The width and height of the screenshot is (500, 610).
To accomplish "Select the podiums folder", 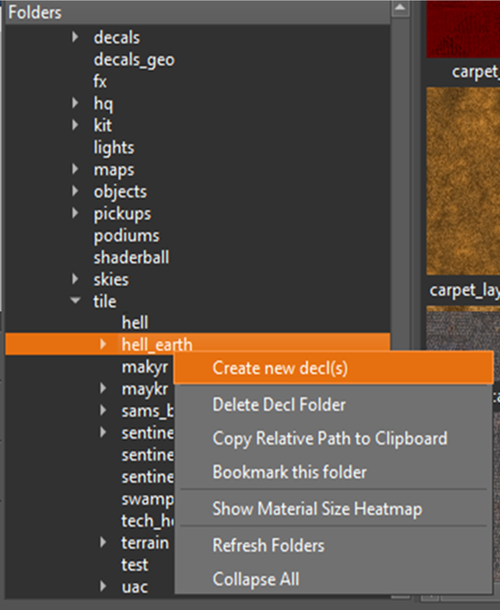I will click(x=126, y=236).
